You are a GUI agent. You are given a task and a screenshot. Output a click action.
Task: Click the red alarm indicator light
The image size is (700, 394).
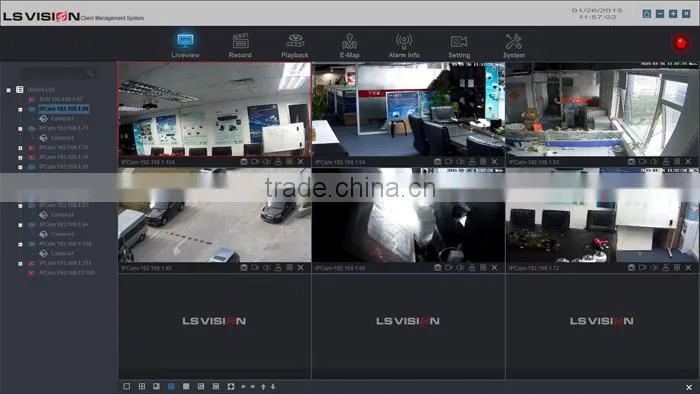681,43
